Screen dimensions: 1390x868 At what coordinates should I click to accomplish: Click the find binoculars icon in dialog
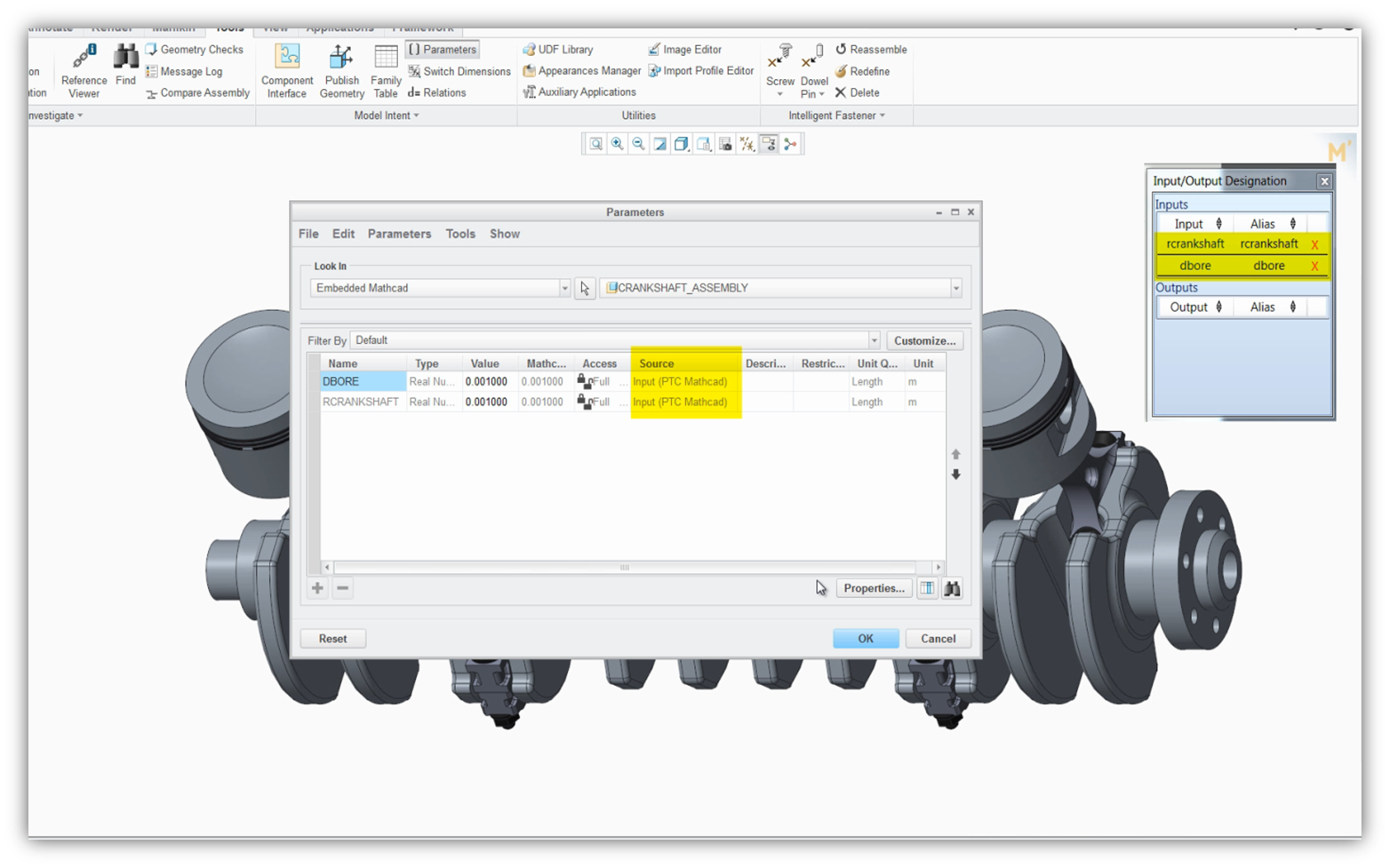[x=952, y=588]
